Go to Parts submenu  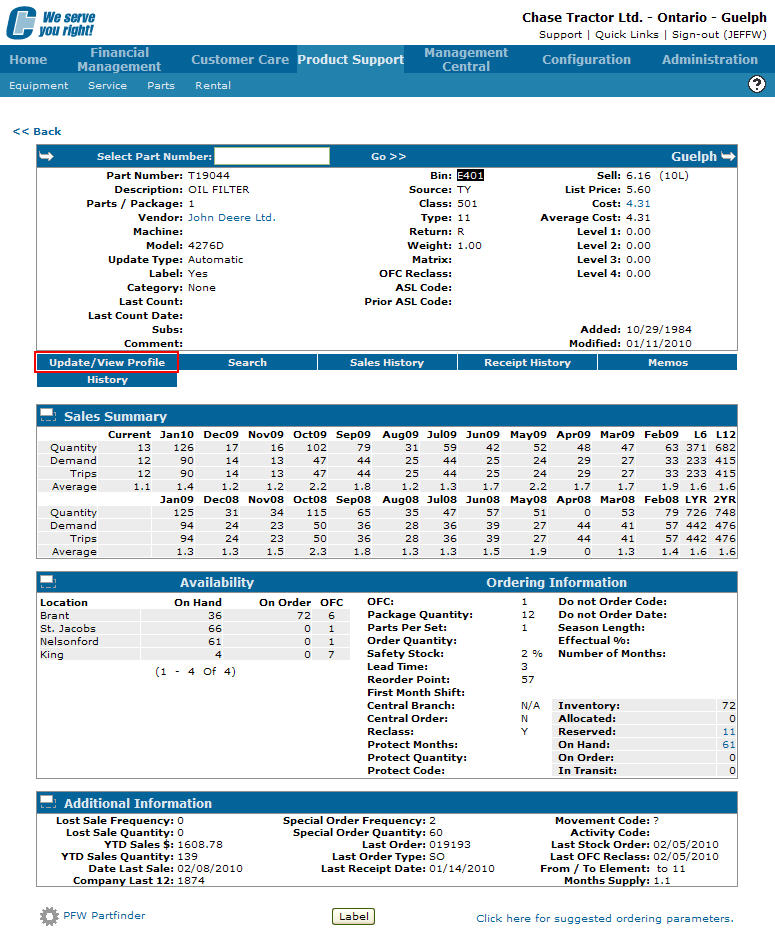pyautogui.click(x=161, y=86)
